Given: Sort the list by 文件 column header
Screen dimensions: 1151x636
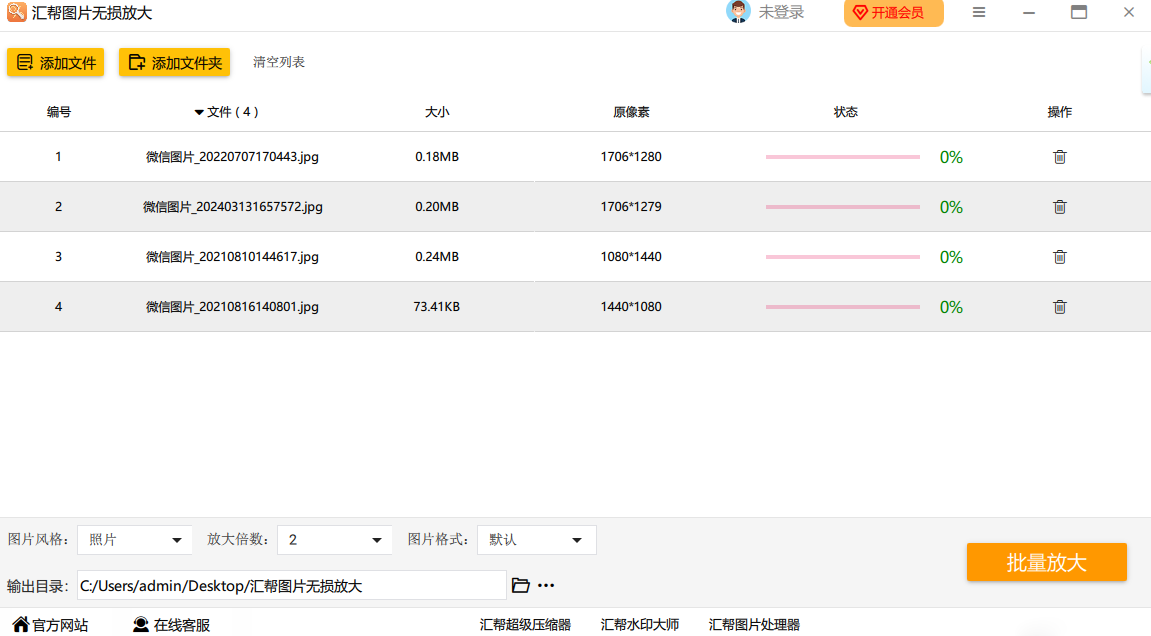Looking at the screenshot, I should click(x=227, y=112).
